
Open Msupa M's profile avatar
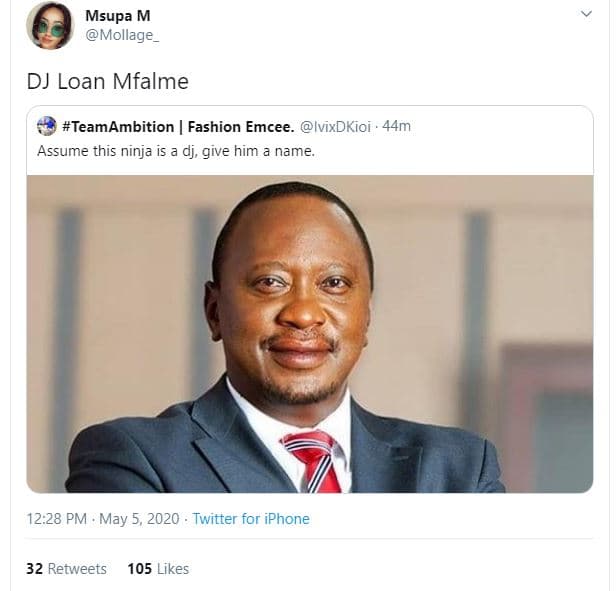(x=49, y=25)
